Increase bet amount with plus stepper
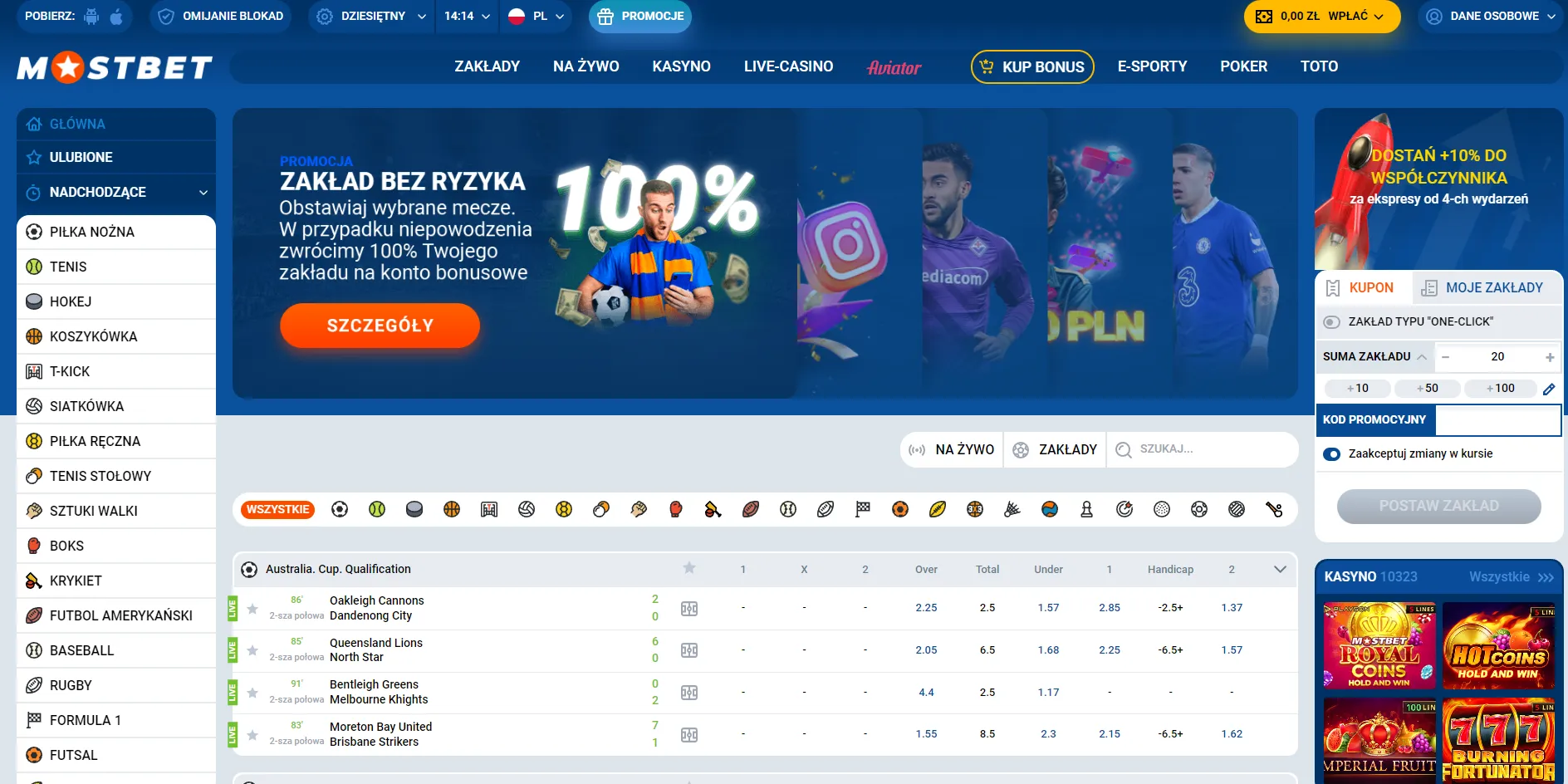This screenshot has width=1568, height=784. pyautogui.click(x=1550, y=357)
